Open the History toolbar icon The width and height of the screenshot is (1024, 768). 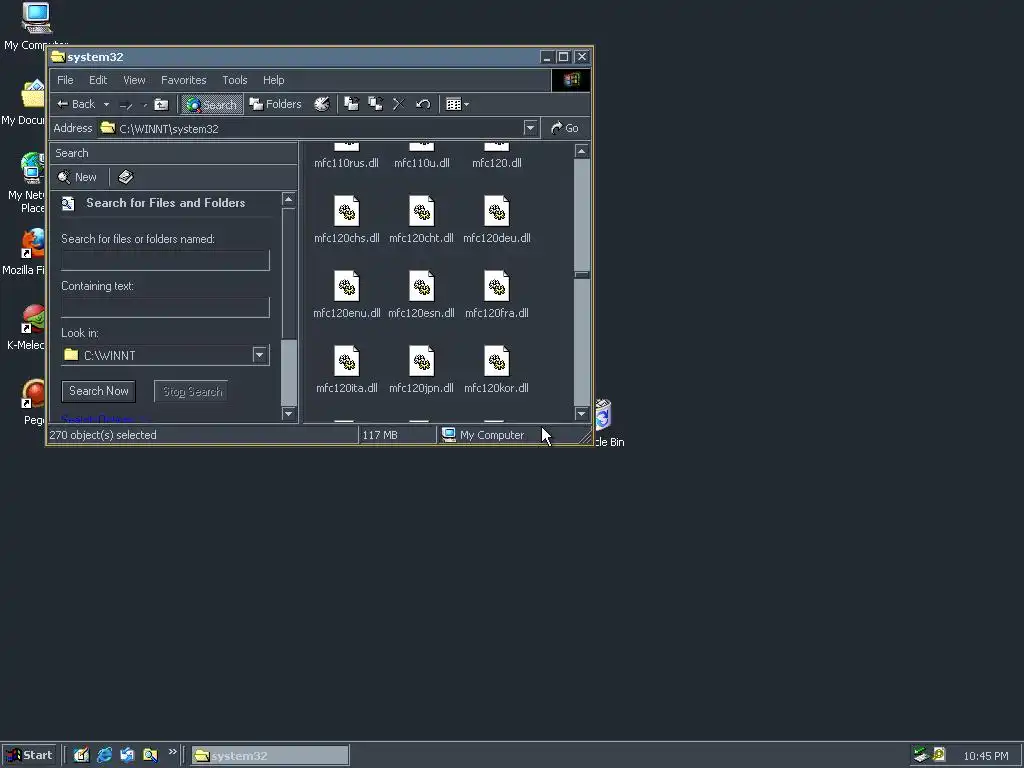tap(322, 104)
